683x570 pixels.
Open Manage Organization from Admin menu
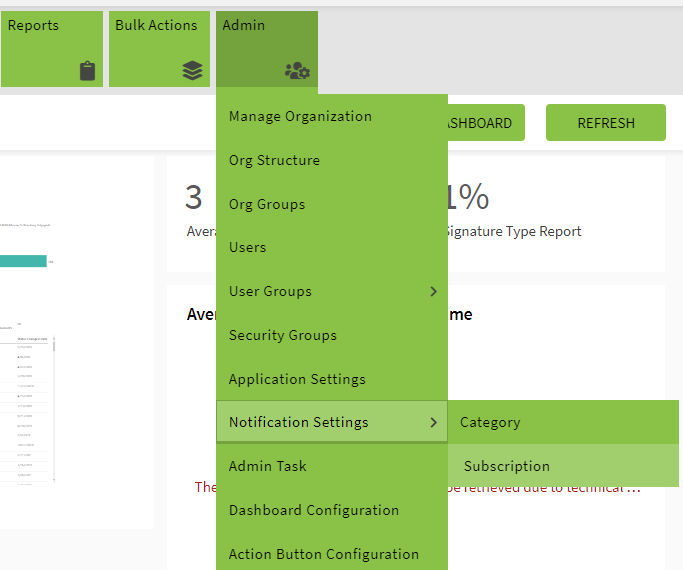[300, 116]
